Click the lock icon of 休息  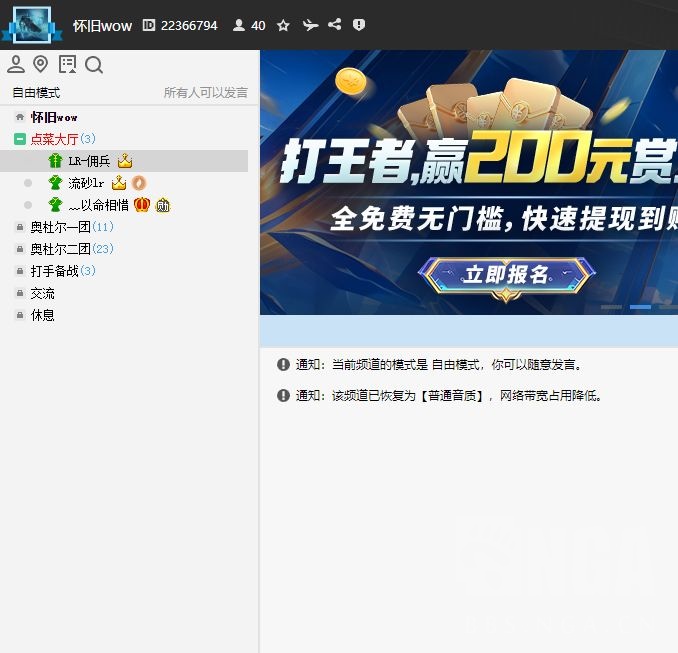point(19,315)
